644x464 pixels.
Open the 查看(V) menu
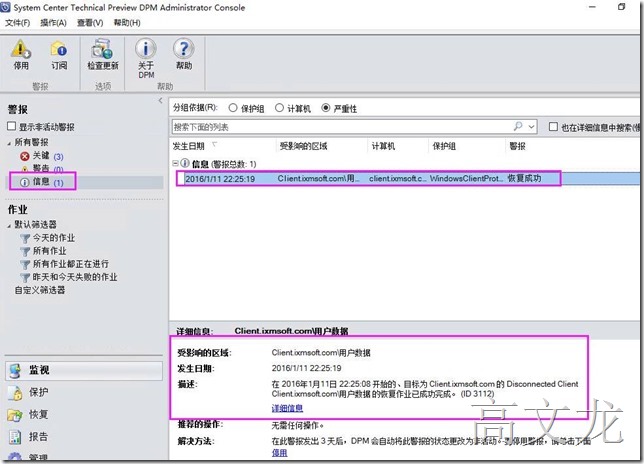coord(90,23)
